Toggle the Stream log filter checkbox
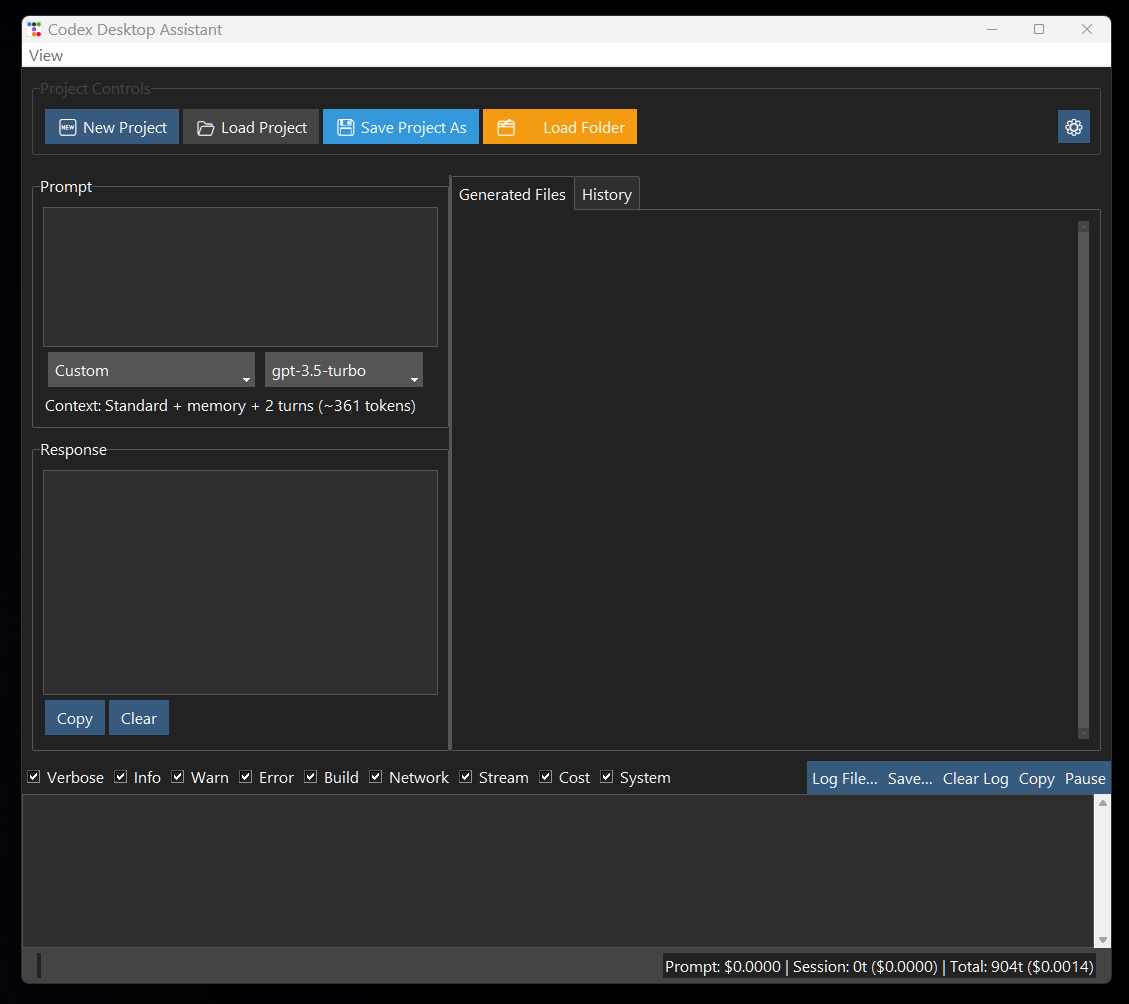Screen dimensions: 1129x1004 466,777
